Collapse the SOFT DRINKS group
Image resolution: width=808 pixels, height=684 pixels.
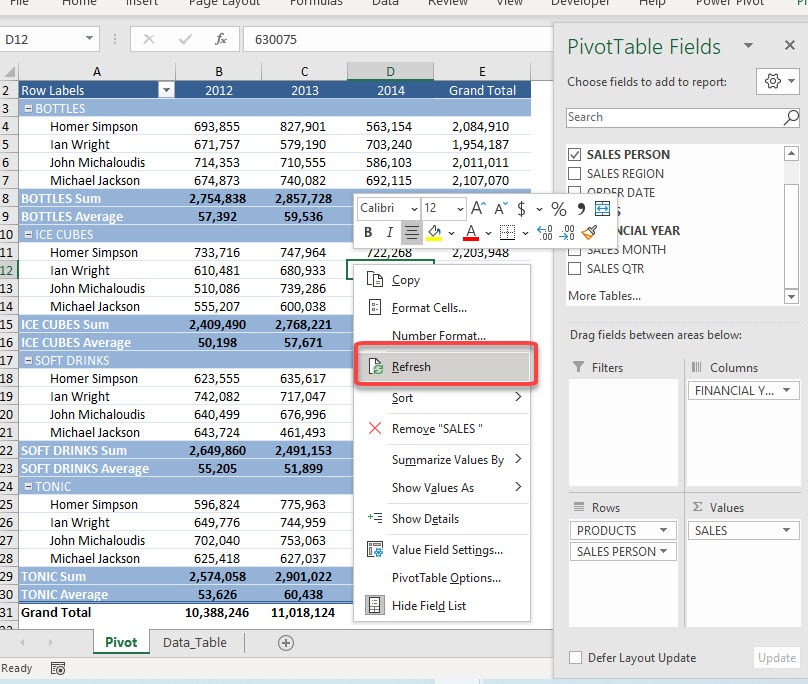(28, 360)
